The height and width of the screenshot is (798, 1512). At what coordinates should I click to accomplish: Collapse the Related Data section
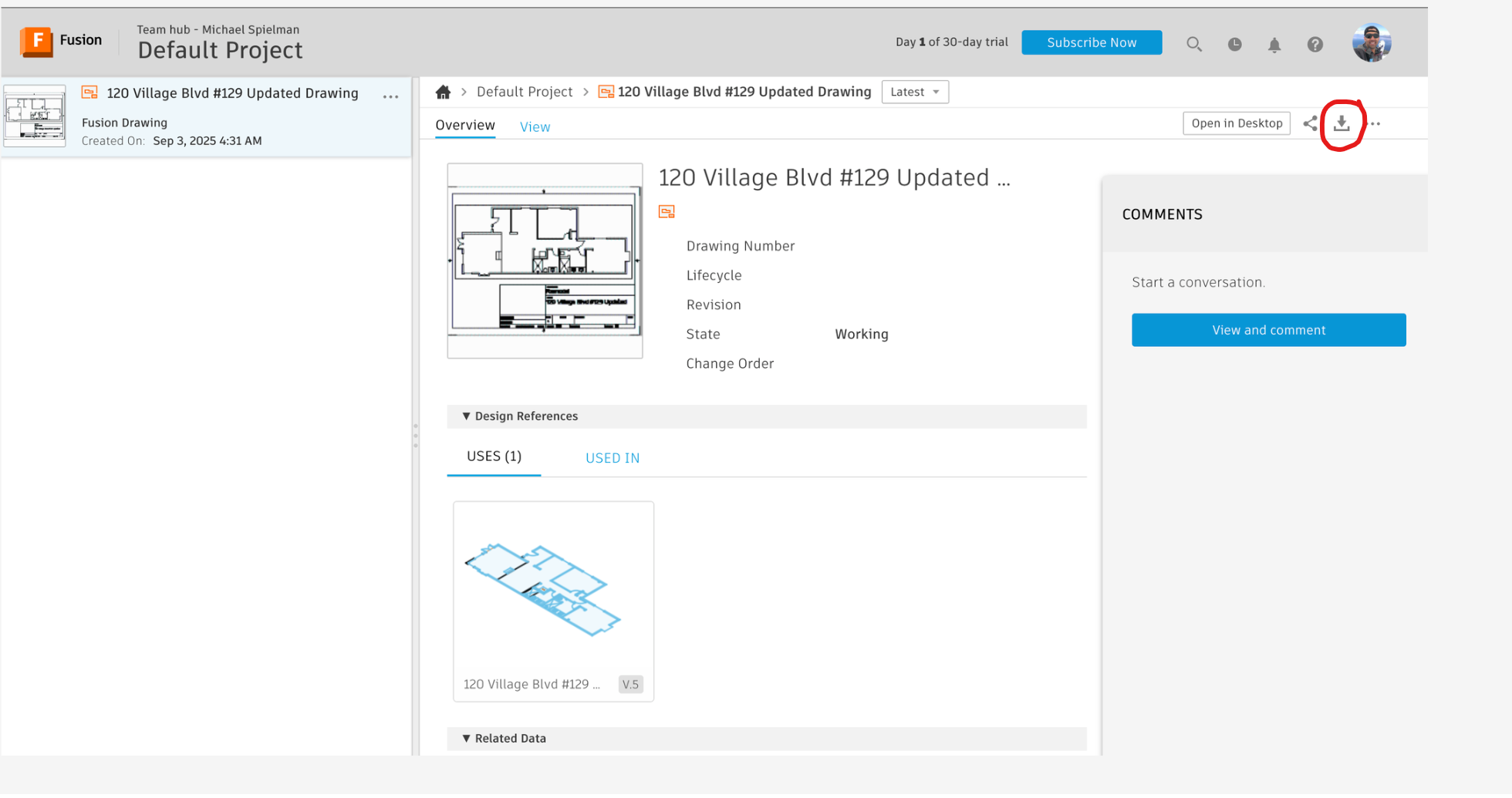(x=466, y=739)
